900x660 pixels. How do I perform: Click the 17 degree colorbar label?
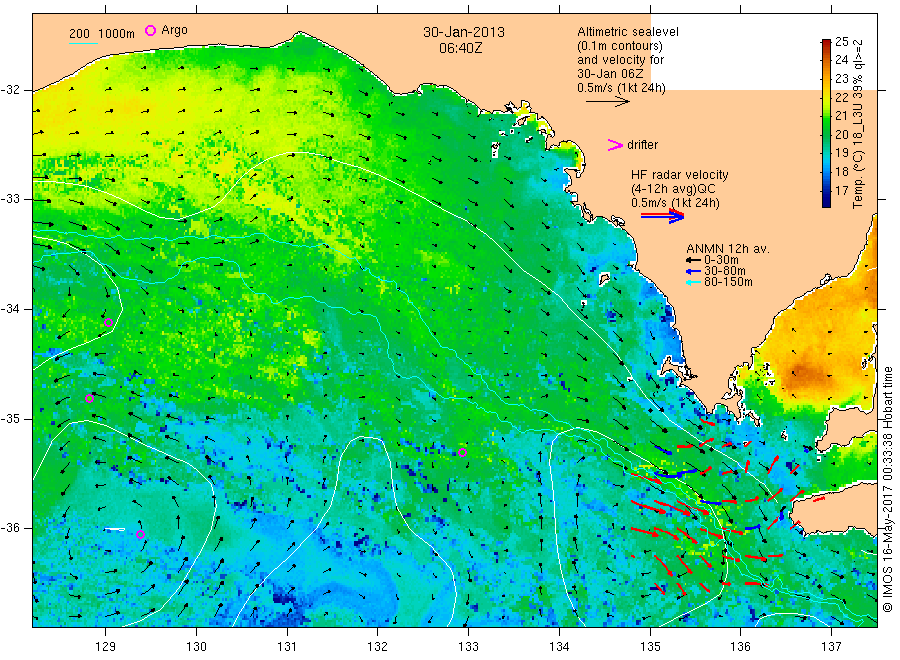coord(841,191)
